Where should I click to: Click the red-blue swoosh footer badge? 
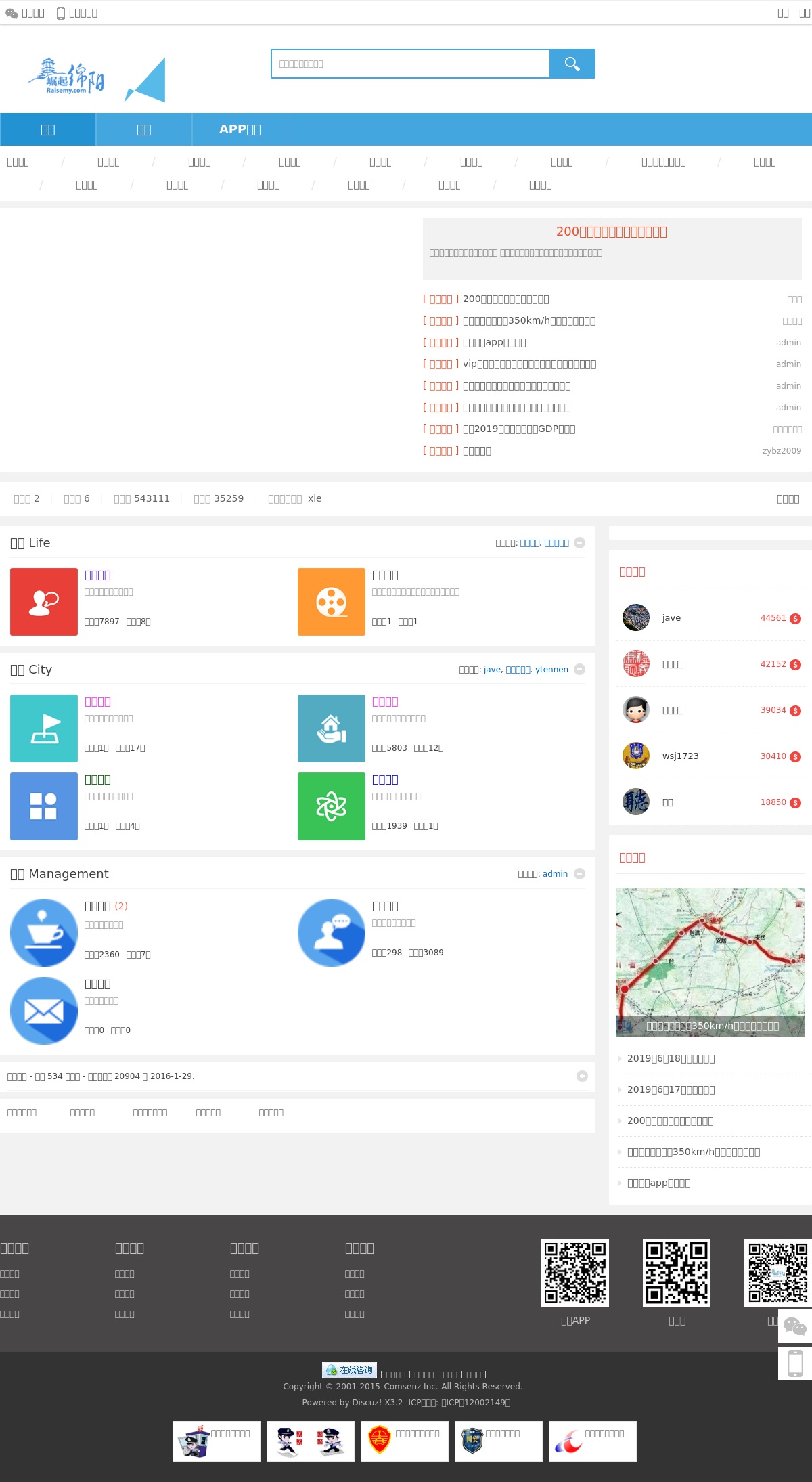coord(593,1441)
